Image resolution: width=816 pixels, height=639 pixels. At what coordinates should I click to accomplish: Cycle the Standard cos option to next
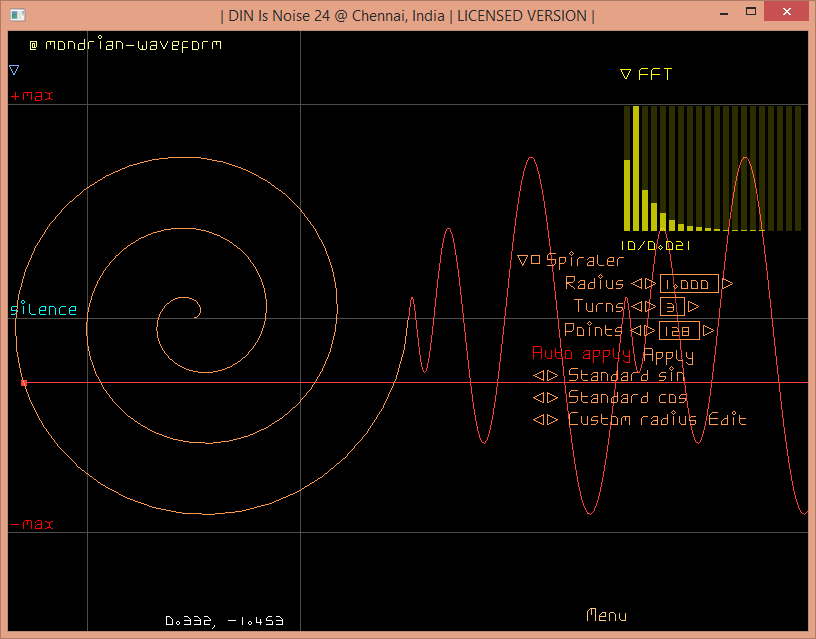pyautogui.click(x=552, y=398)
